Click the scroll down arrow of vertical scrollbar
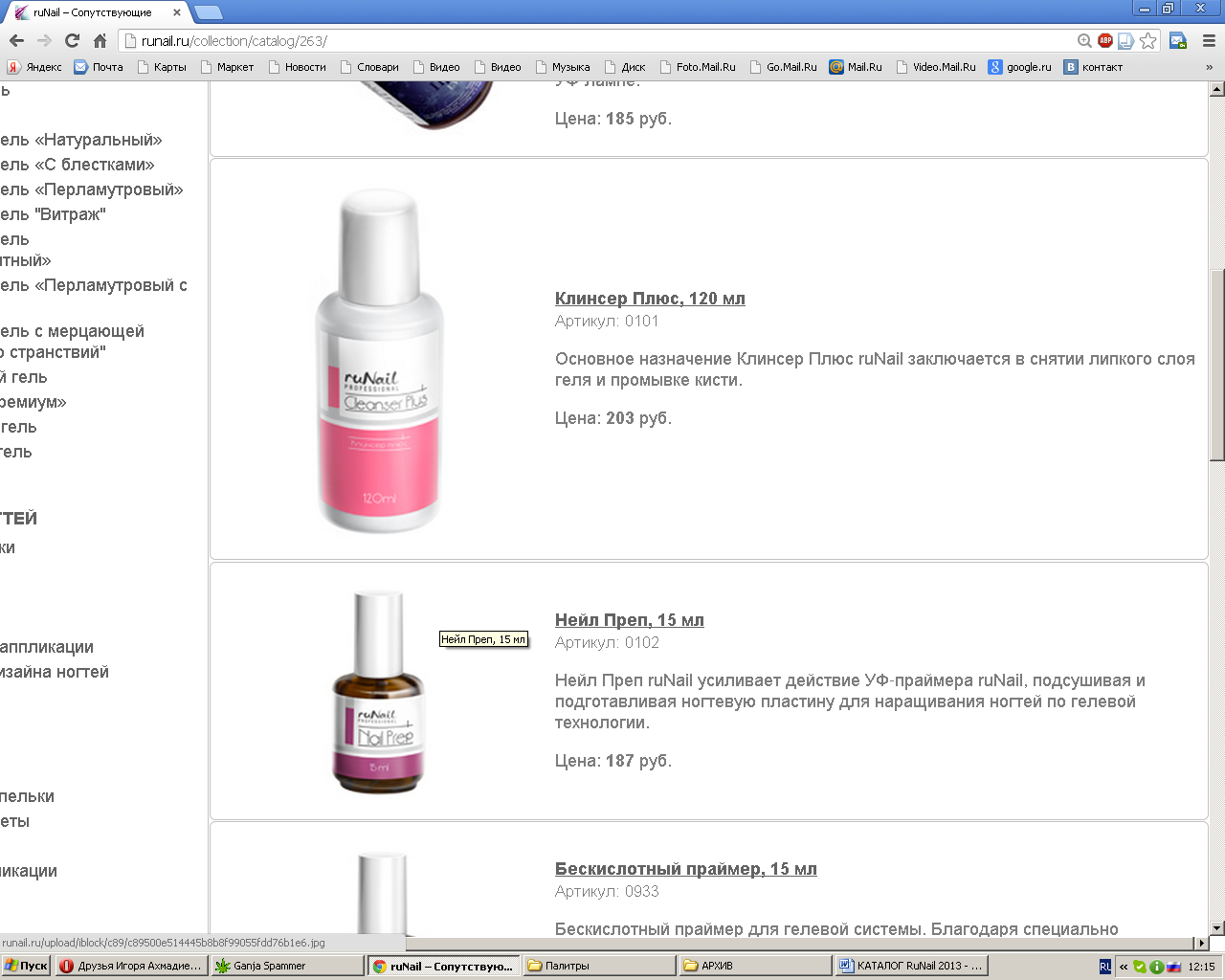 1217,927
